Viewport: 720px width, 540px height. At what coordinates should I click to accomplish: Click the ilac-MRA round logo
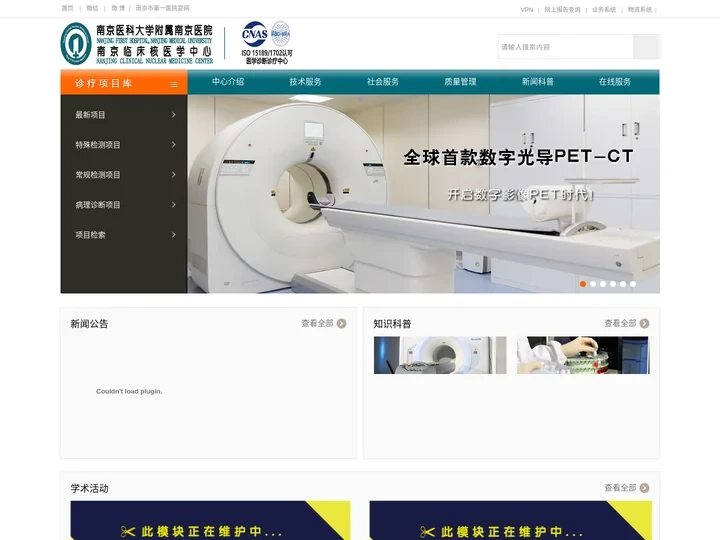(281, 34)
